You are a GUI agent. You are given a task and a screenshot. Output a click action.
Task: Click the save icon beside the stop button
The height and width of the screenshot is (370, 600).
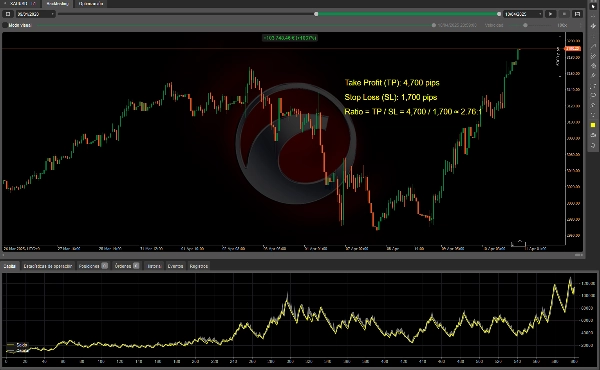pos(577,14)
